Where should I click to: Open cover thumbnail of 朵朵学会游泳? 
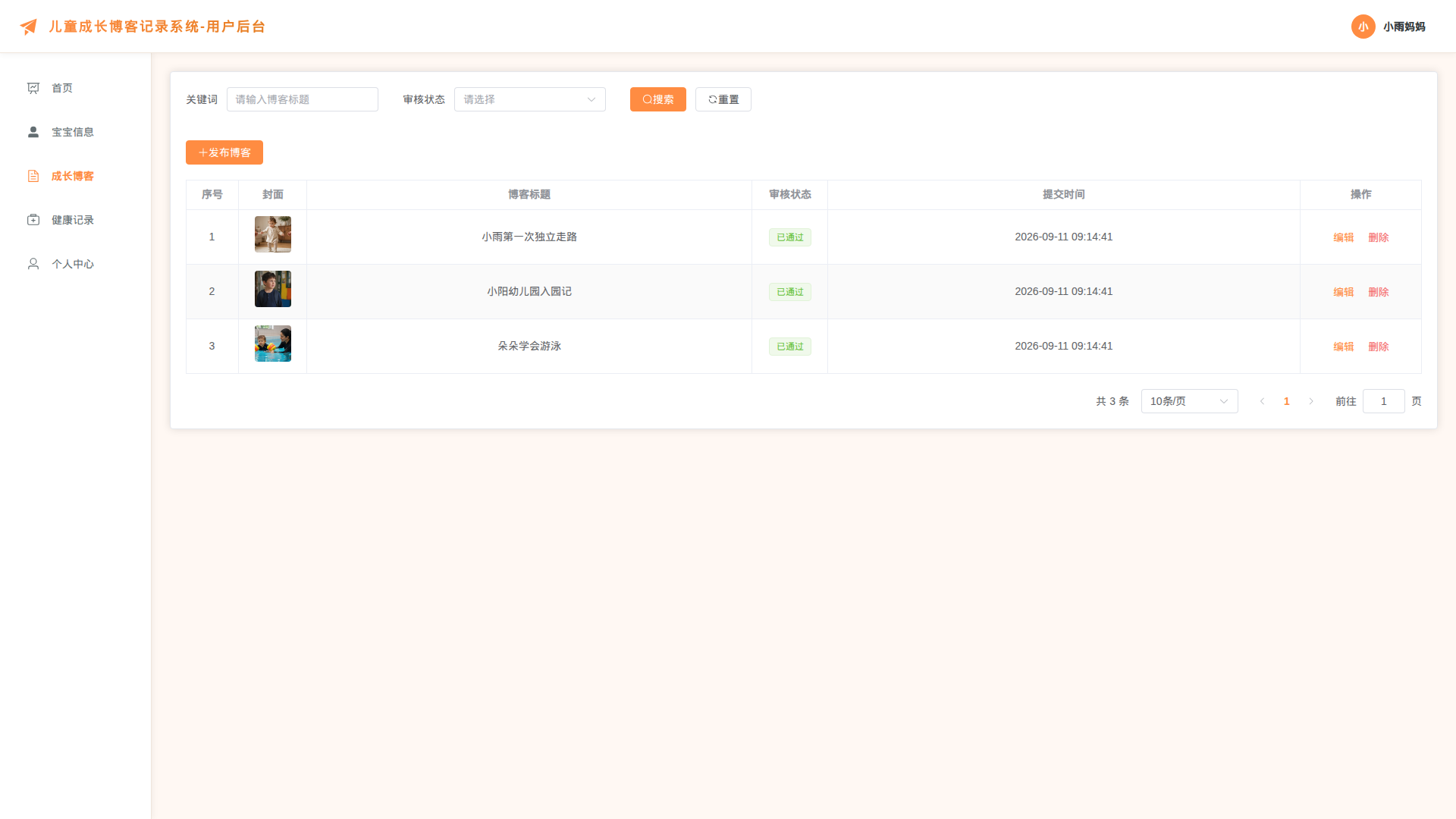click(x=272, y=344)
